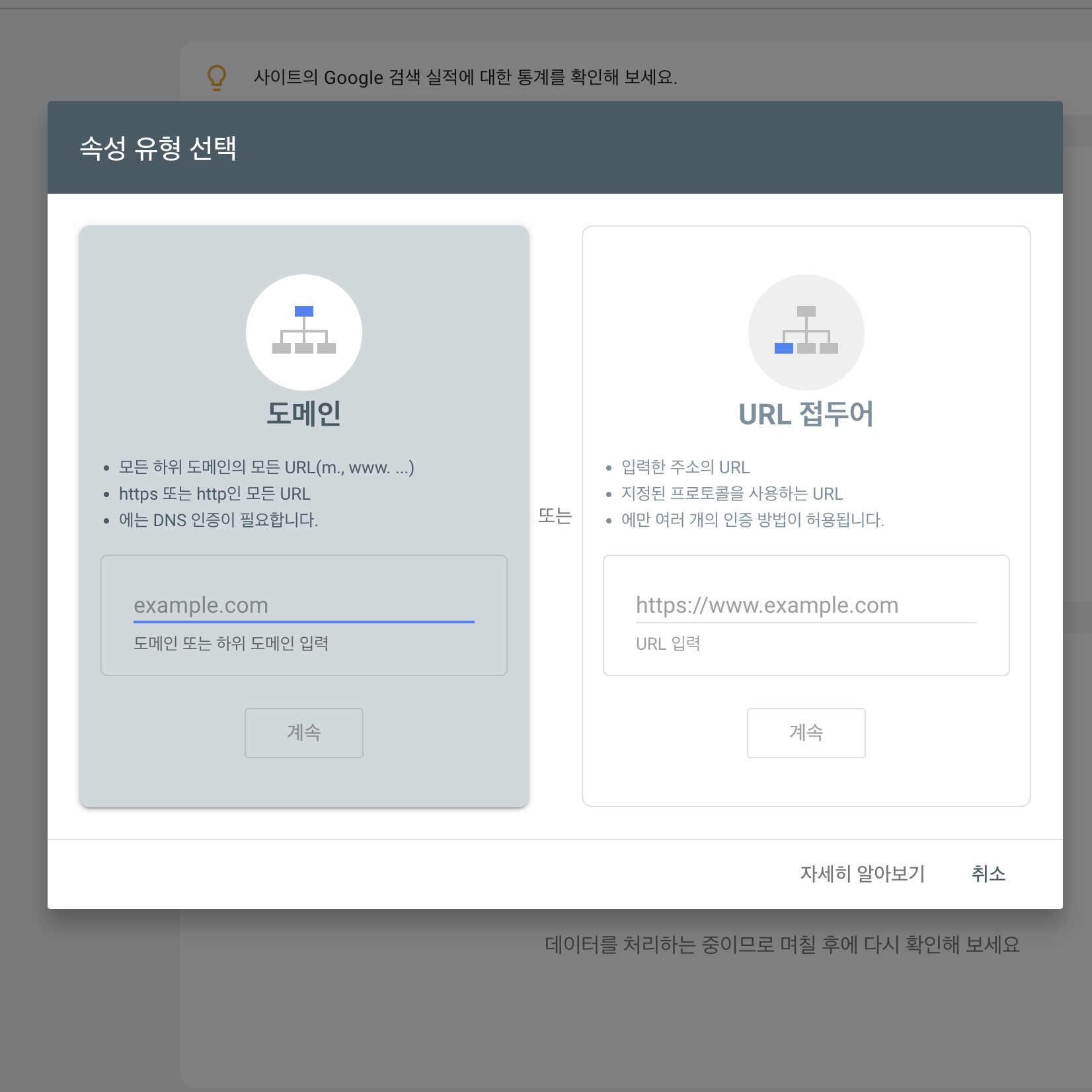1092x1092 pixels.
Task: Click 취소 to cancel property selection
Action: point(989,874)
